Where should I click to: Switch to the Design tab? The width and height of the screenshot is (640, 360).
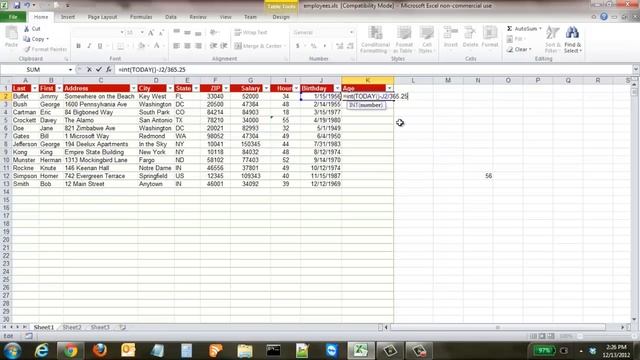pyautogui.click(x=281, y=17)
